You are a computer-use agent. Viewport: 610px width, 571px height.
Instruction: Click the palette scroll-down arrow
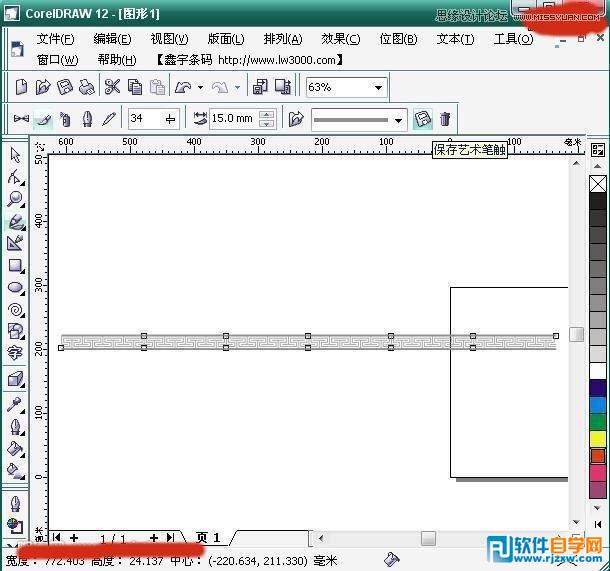598,508
